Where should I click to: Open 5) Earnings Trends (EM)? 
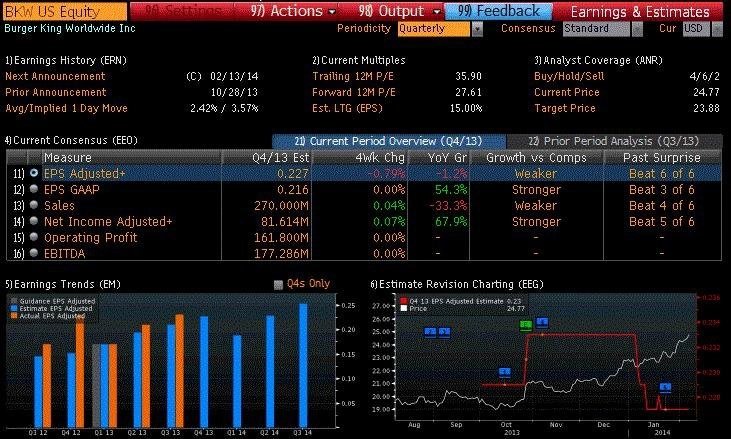[x=62, y=284]
